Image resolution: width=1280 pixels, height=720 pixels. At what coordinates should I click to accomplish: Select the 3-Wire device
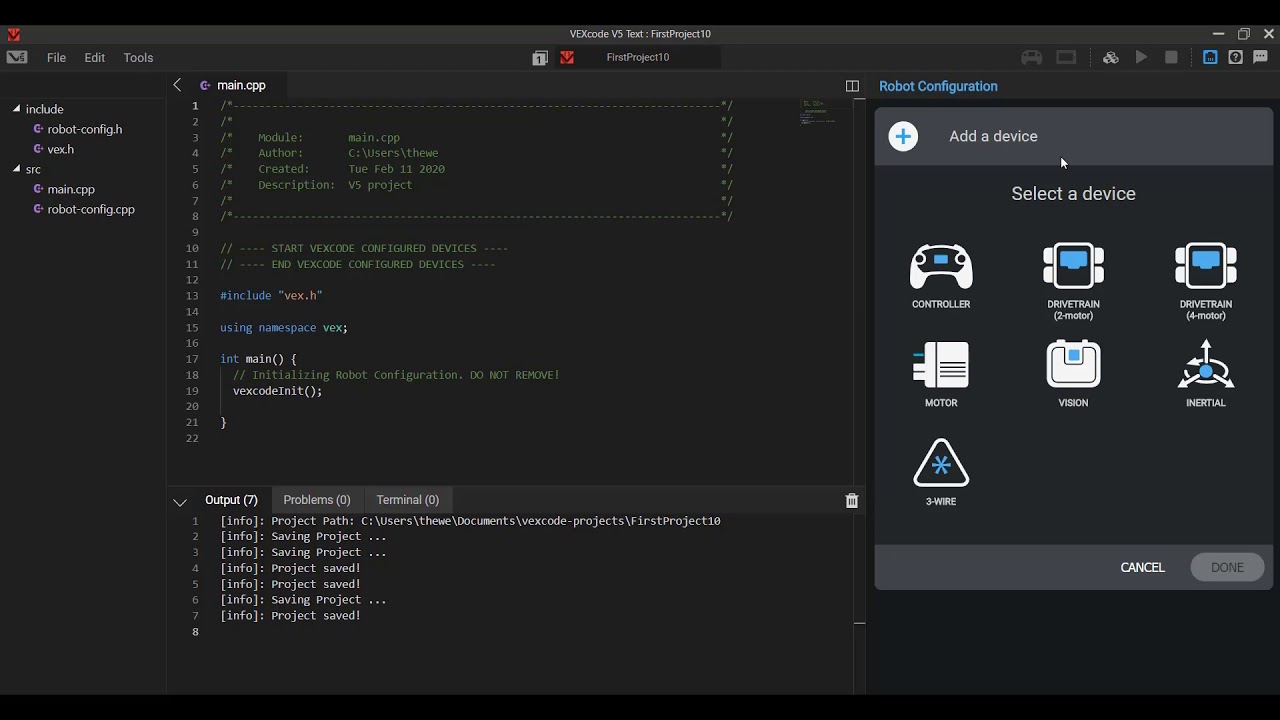[x=941, y=472]
